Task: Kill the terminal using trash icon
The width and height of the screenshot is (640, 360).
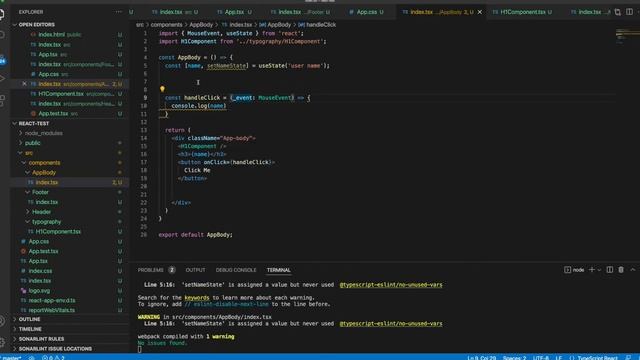Action: 621,270
